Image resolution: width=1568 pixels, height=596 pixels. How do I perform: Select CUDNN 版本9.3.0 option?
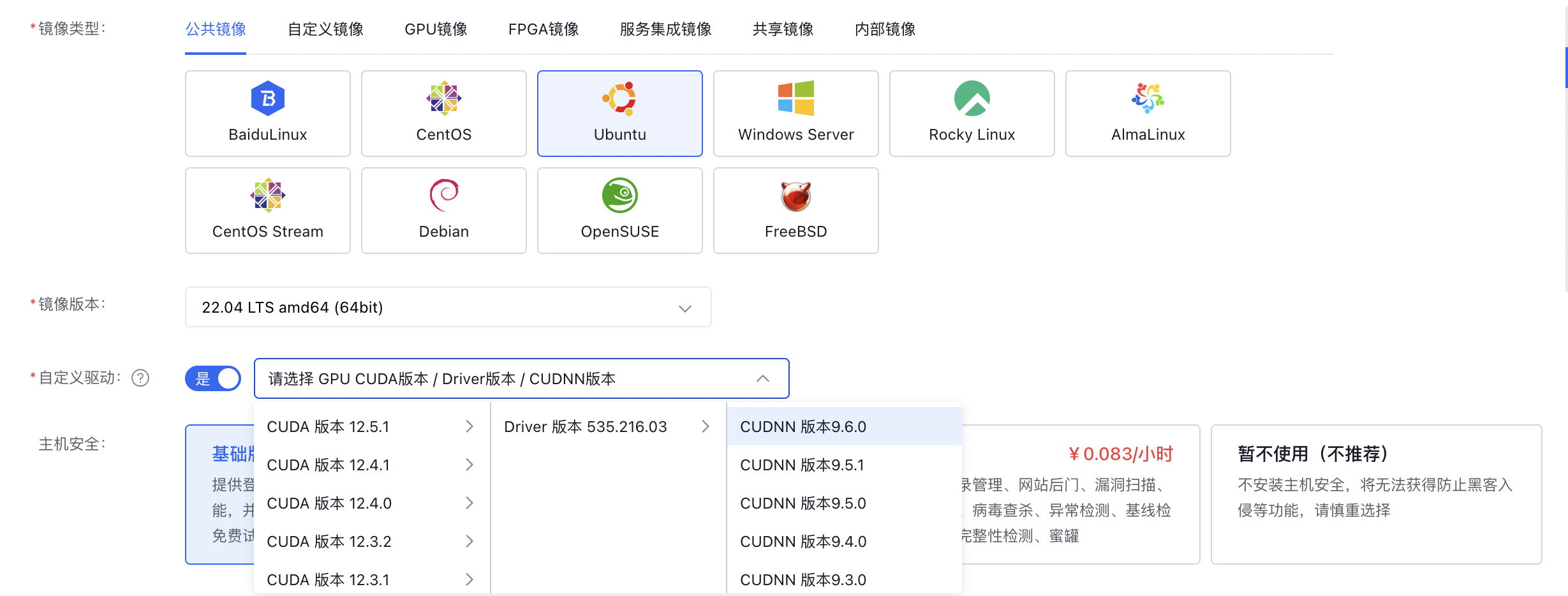(844, 579)
